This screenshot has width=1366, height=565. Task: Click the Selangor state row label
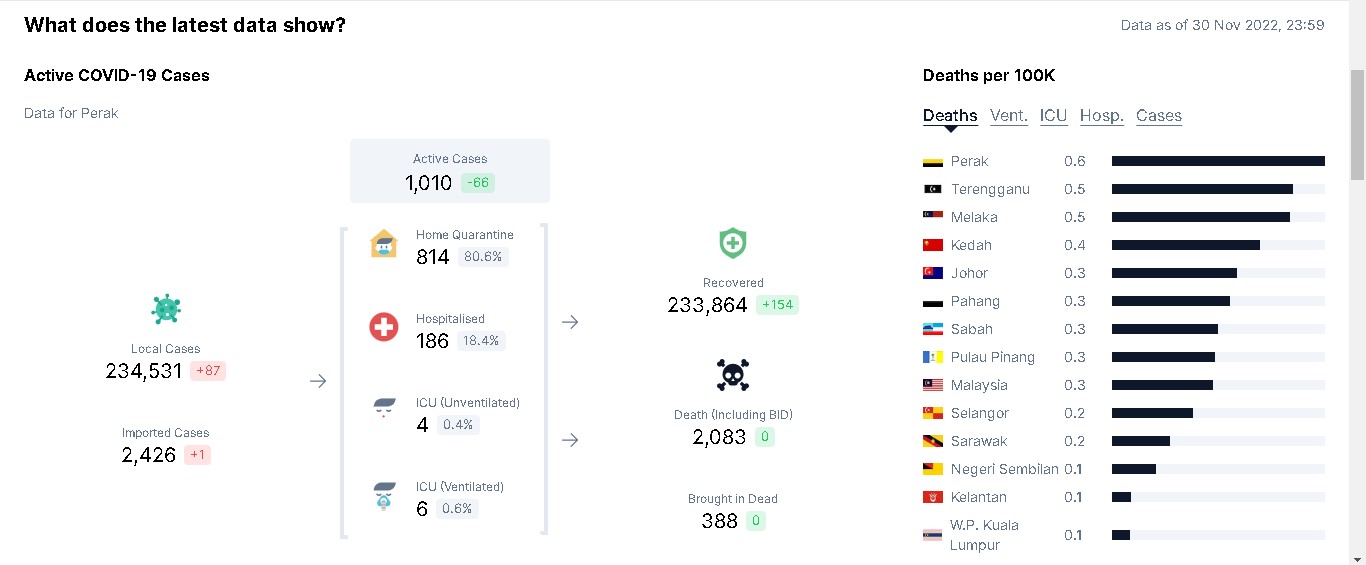980,413
